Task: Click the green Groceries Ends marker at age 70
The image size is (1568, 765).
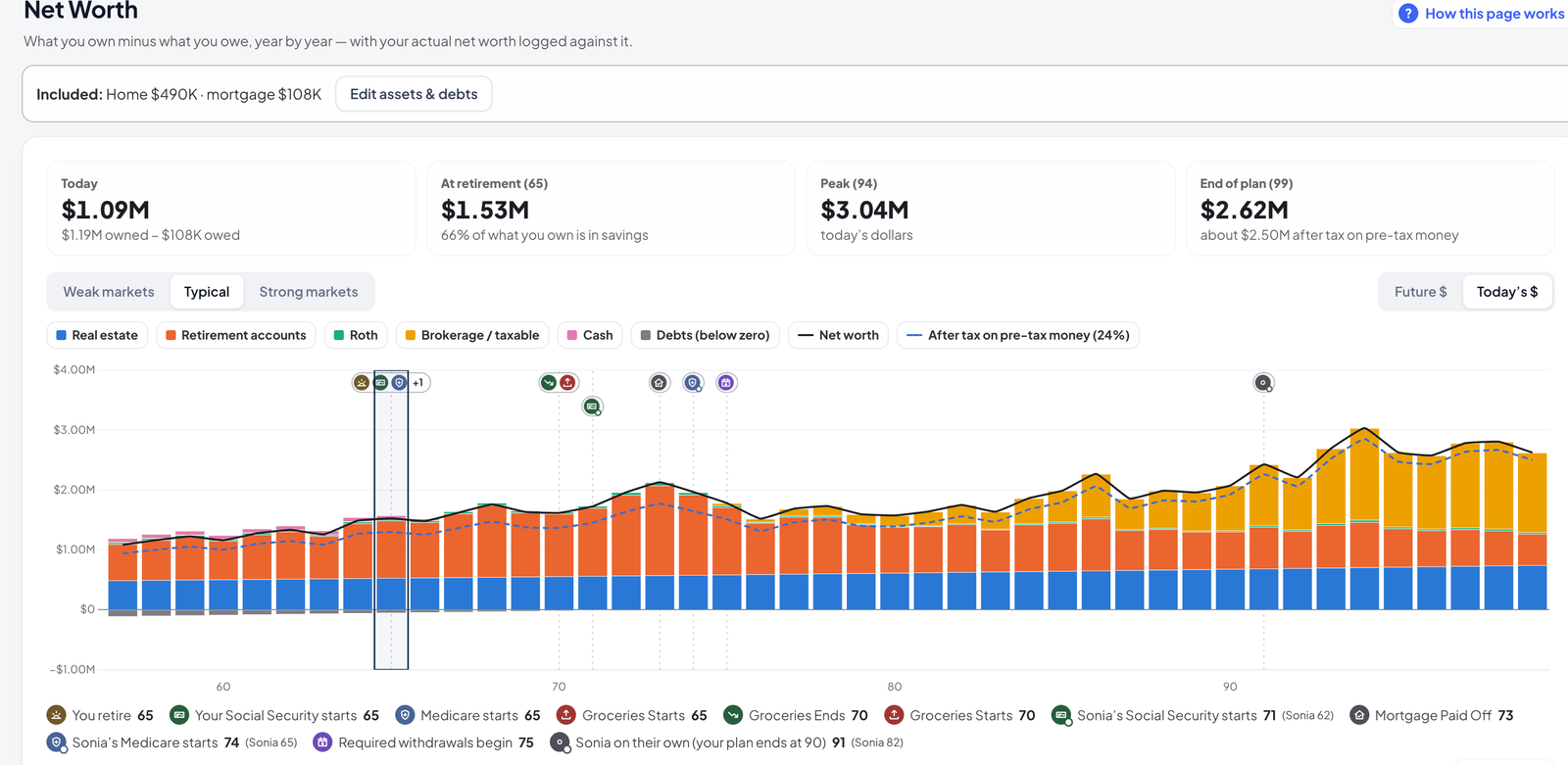Action: tap(549, 383)
